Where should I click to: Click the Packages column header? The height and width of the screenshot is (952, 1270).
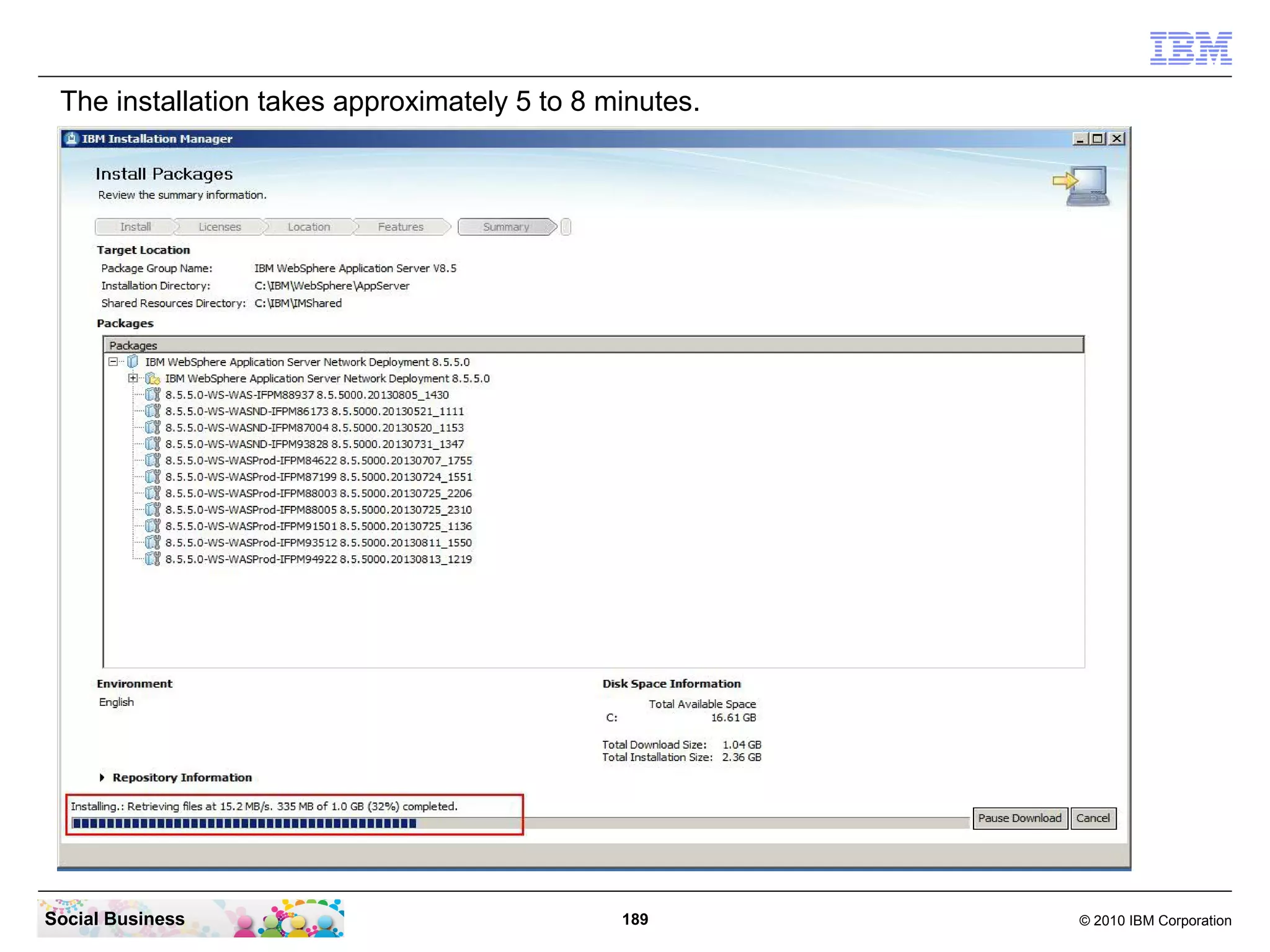(x=593, y=345)
